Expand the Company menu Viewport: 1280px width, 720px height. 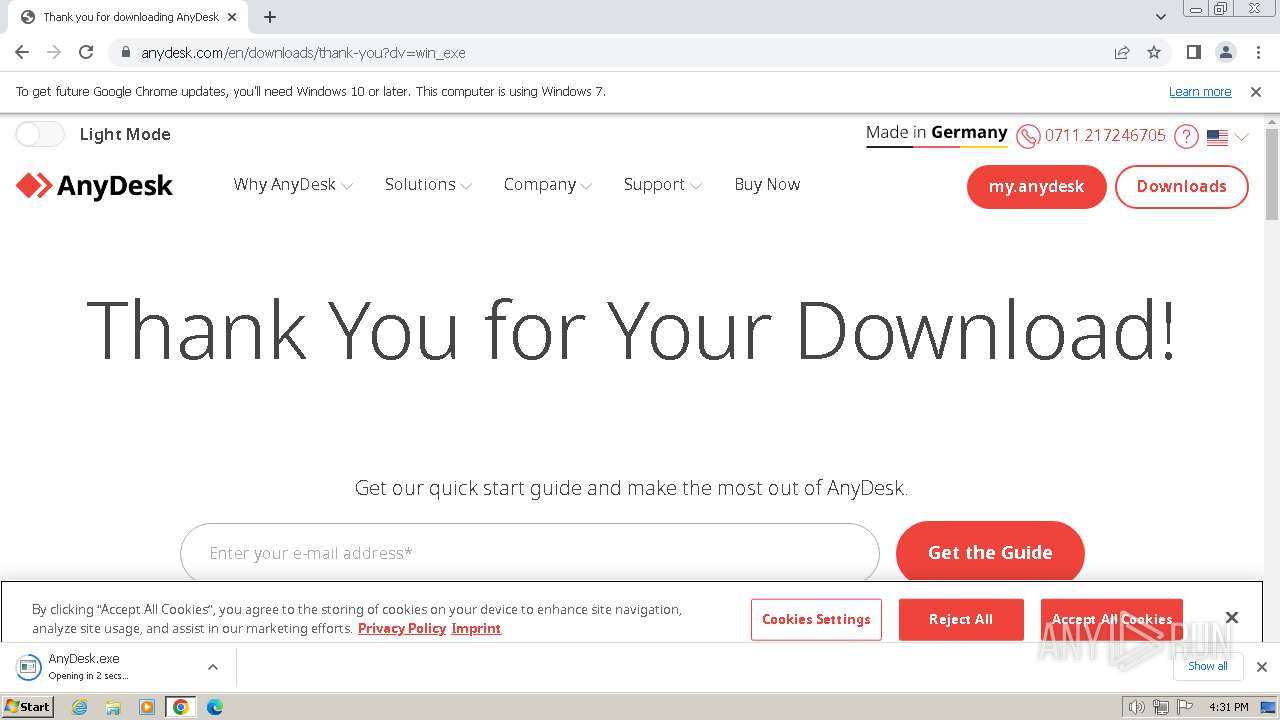pyautogui.click(x=548, y=185)
